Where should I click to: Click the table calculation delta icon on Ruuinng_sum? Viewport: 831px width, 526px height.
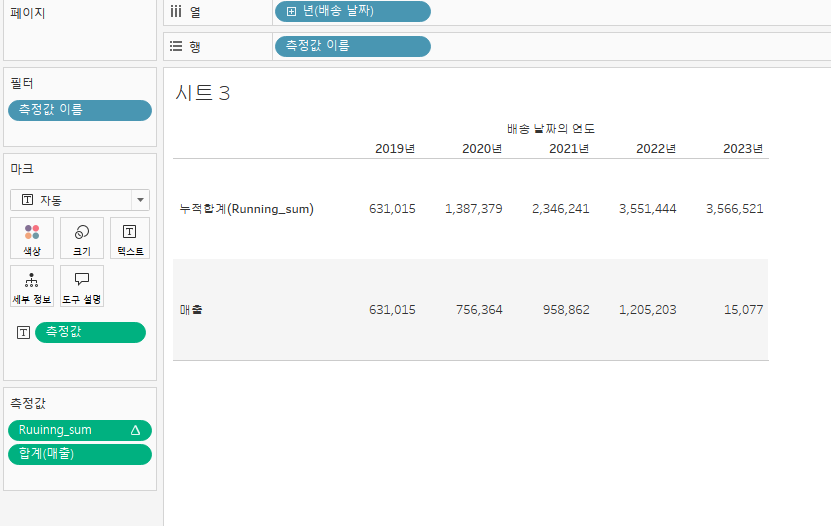coord(136,430)
